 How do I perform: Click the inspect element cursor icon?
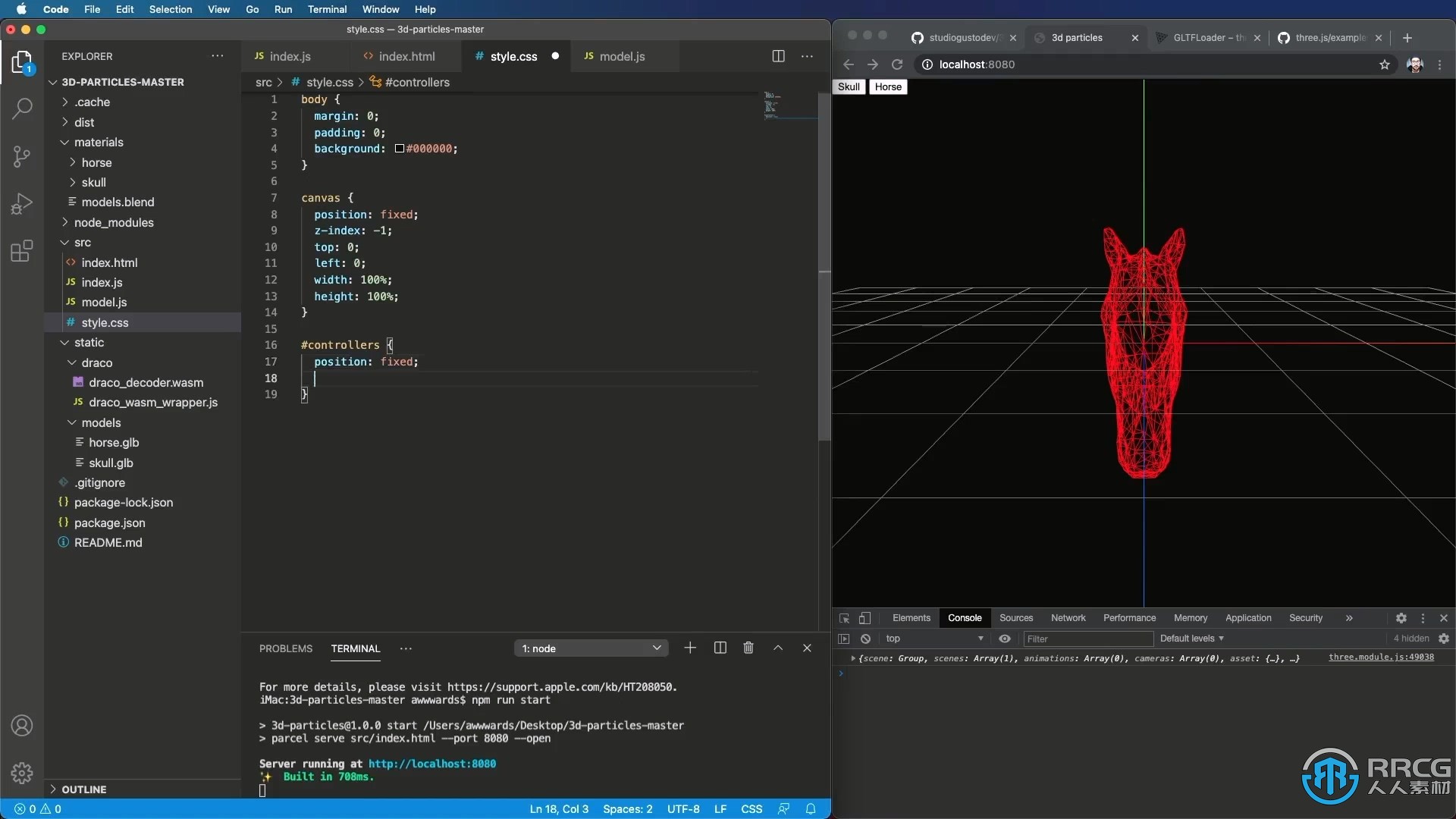click(844, 617)
